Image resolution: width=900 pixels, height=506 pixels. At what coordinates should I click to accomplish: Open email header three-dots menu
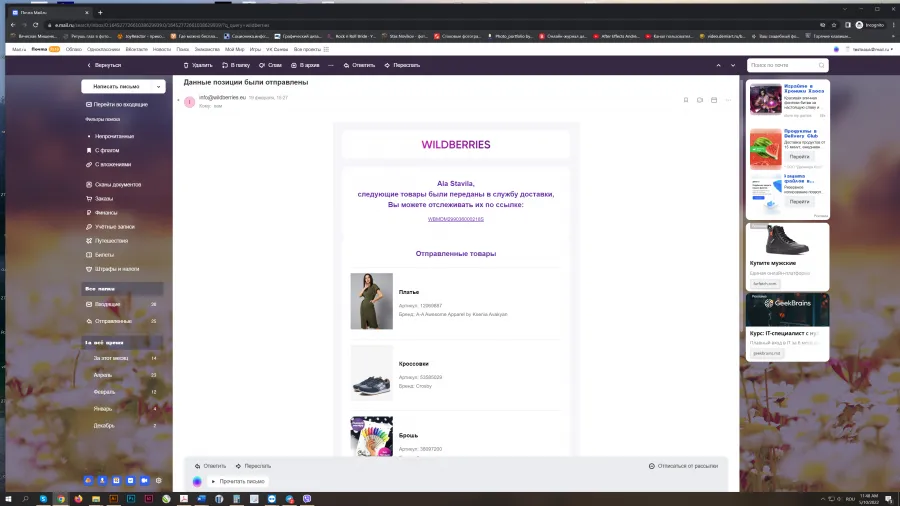[x=728, y=100]
